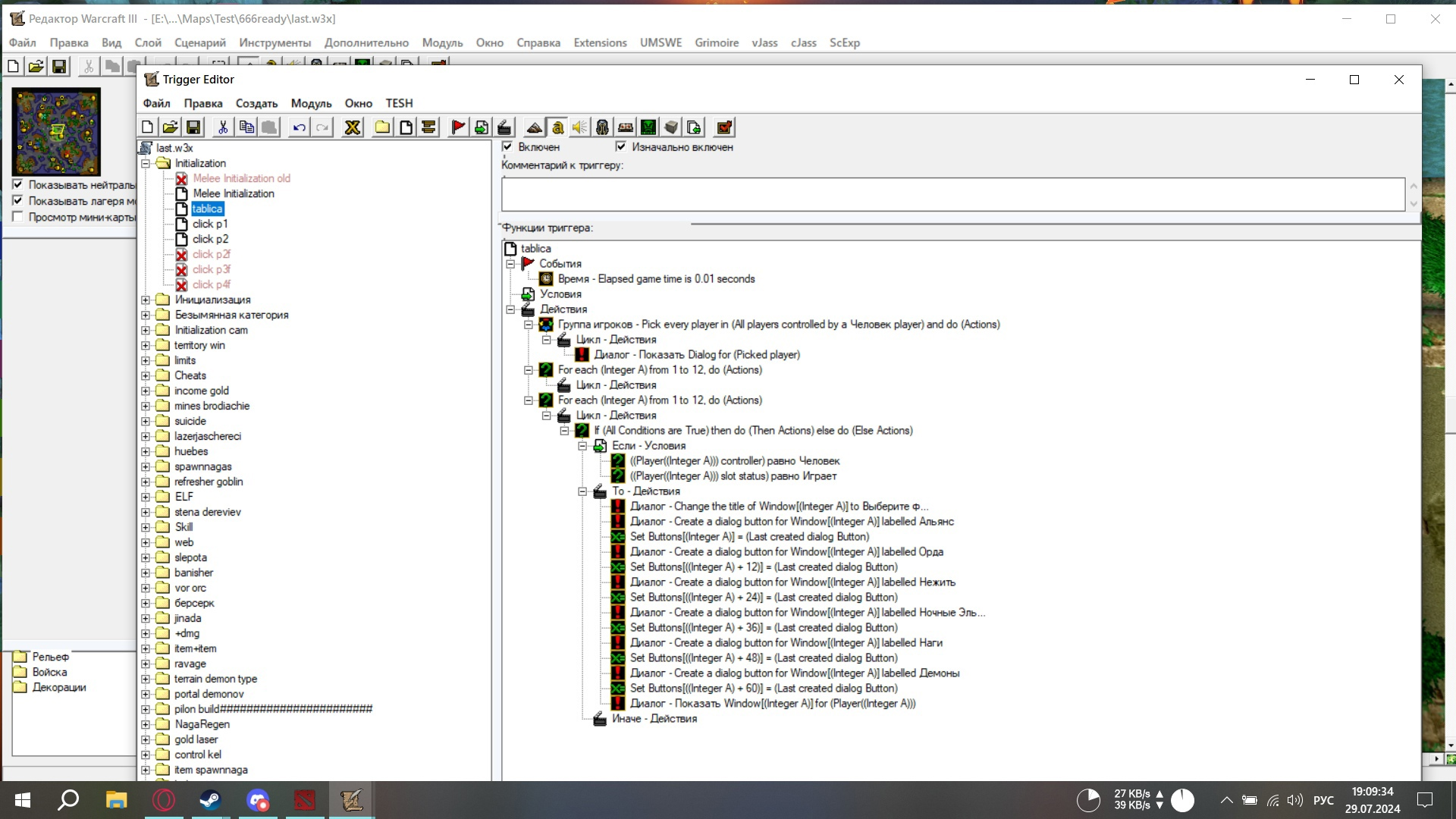Open Steam from the taskbar
The image size is (1456, 819).
tap(210, 800)
